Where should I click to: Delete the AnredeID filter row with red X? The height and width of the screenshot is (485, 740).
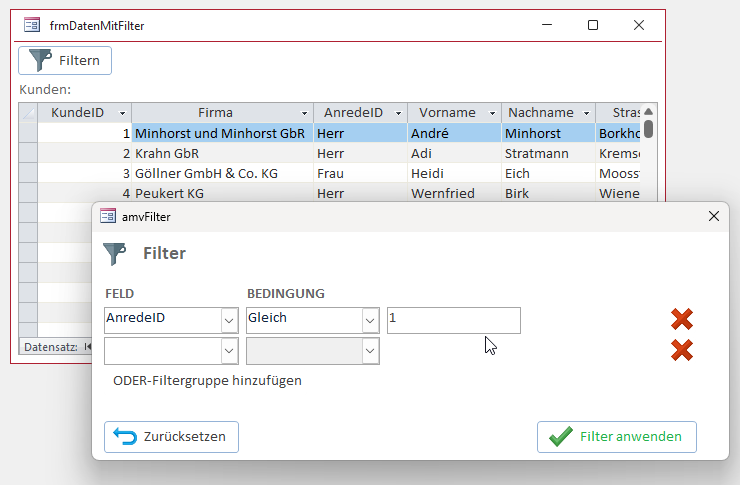coord(682,319)
